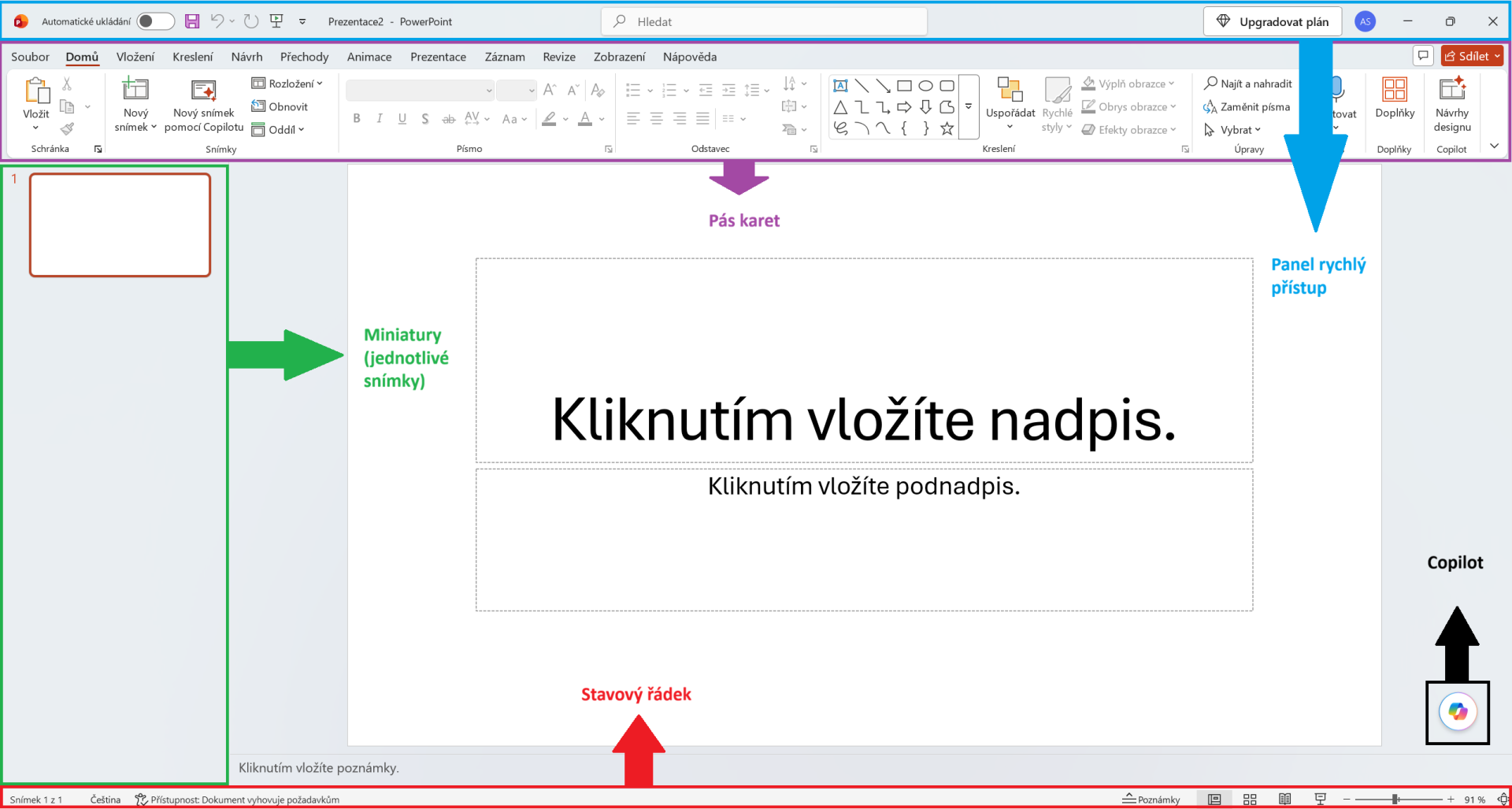The image size is (1512, 809).
Task: Open Výplň obrazce shape fill dropdown
Action: pyautogui.click(x=1128, y=83)
